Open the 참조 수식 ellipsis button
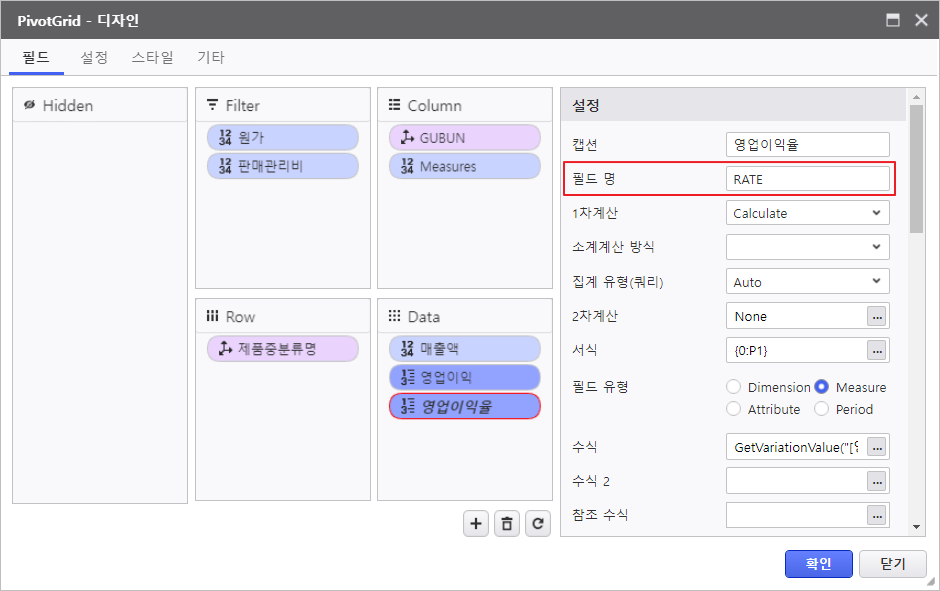 (x=876, y=515)
